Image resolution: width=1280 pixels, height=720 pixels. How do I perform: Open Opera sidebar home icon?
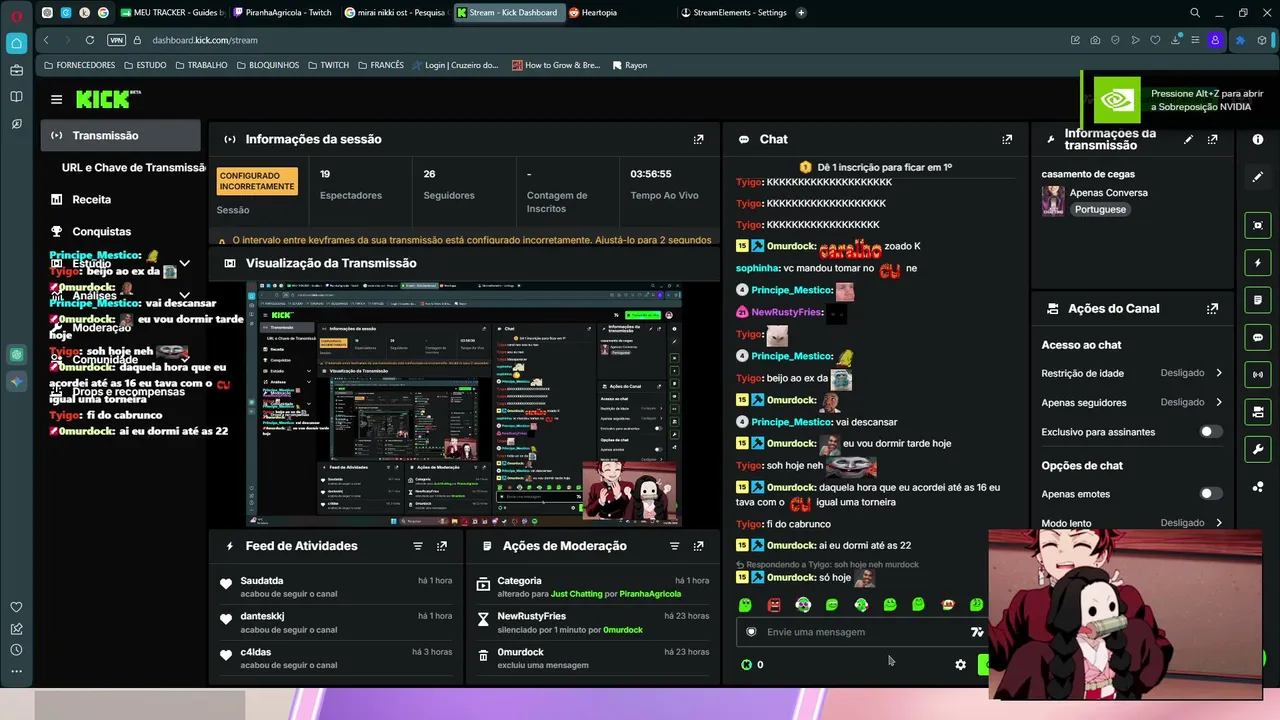[16, 43]
